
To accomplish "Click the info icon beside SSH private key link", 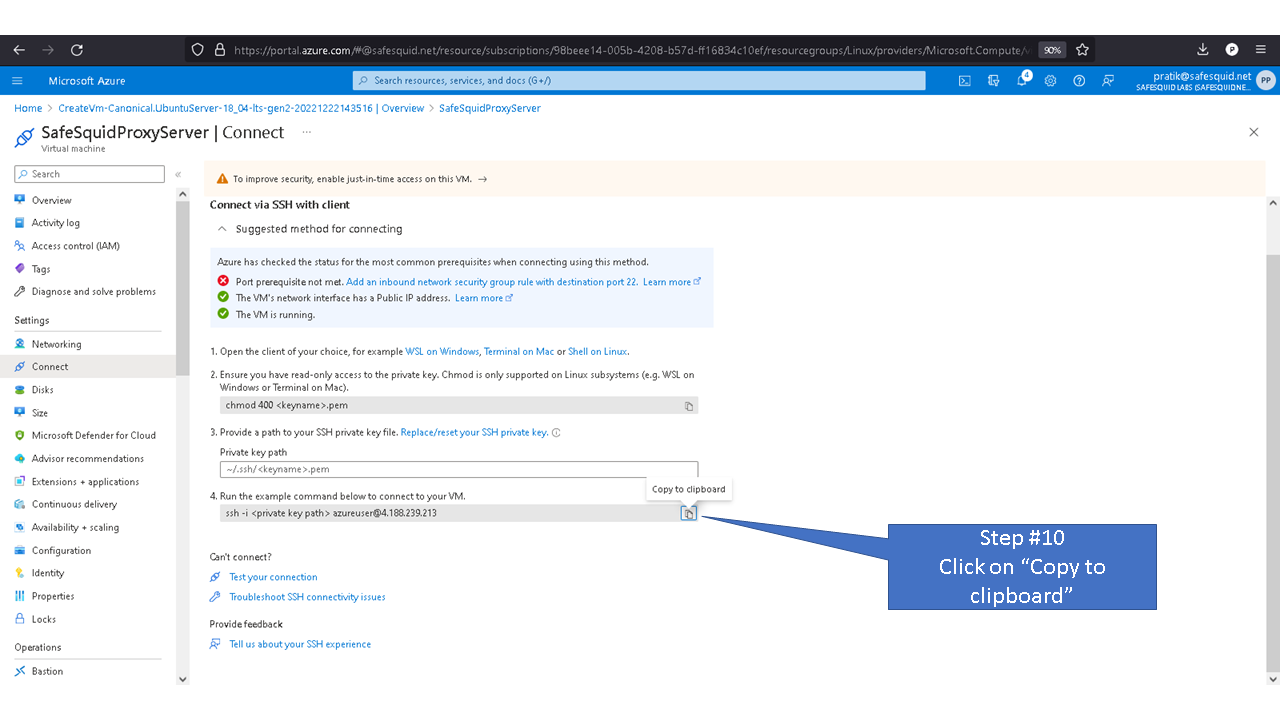I will (x=556, y=433).
